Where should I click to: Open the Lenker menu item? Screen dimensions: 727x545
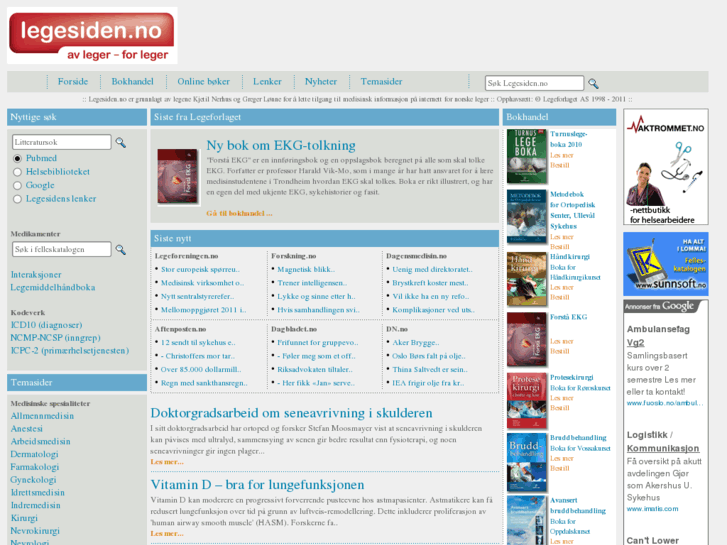(267, 82)
